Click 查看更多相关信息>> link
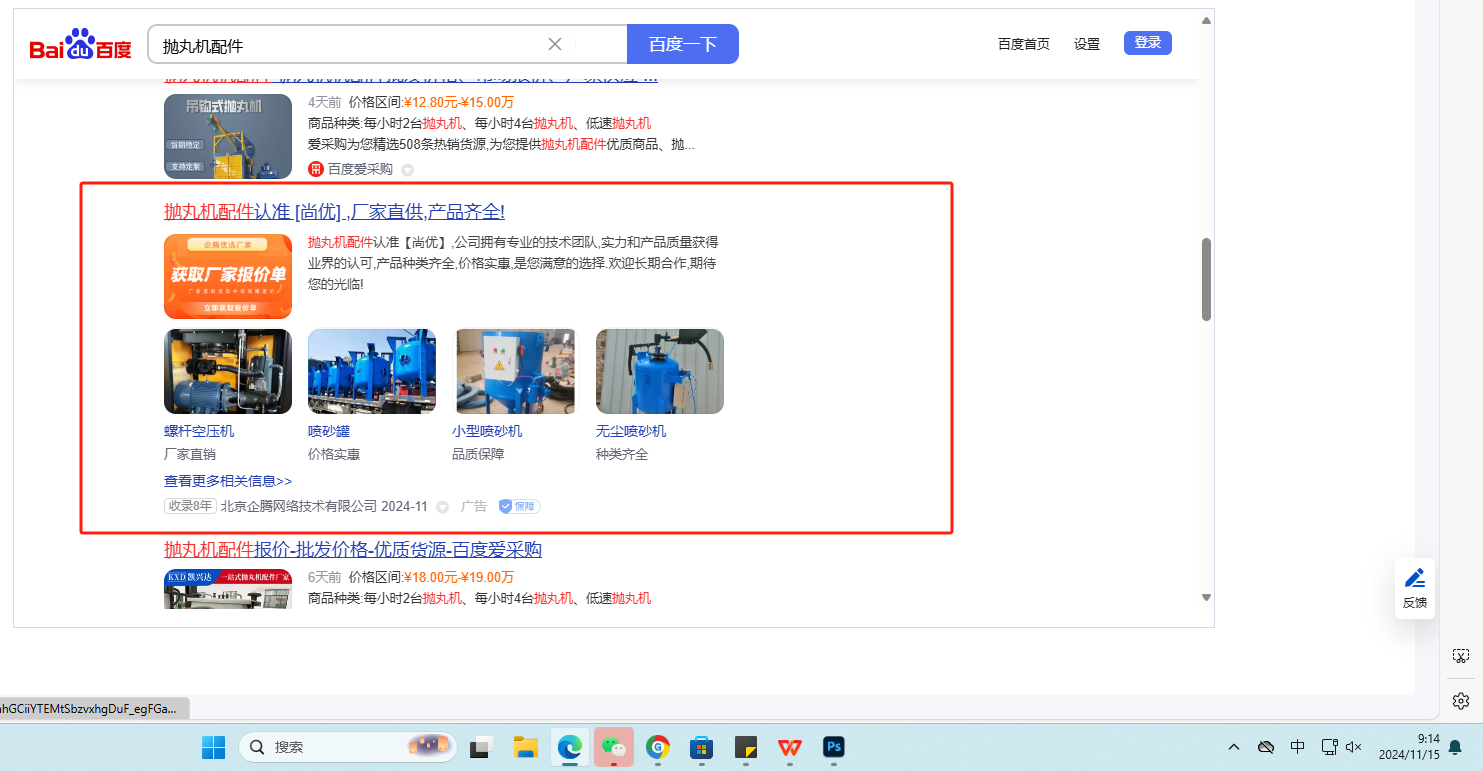 [x=228, y=481]
